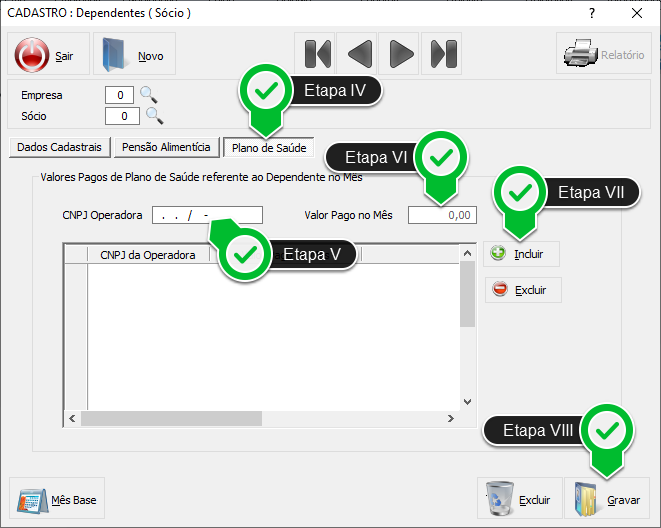Click the trash can Excluir button
This screenshot has width=661, height=528.
click(518, 498)
